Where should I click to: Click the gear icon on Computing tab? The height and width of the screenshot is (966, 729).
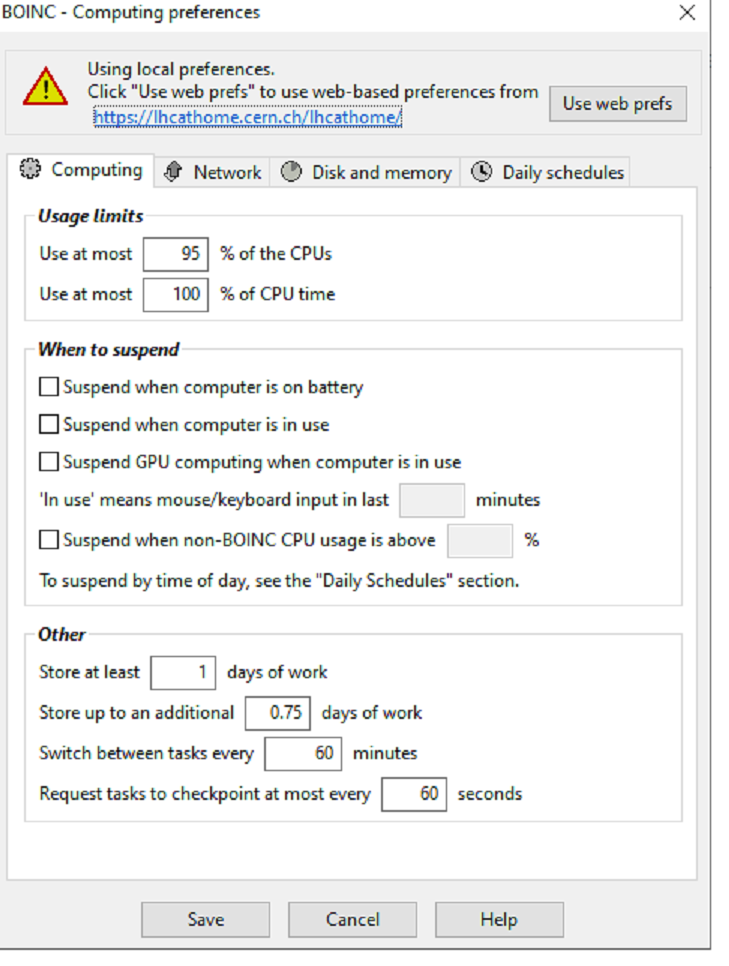[x=30, y=169]
